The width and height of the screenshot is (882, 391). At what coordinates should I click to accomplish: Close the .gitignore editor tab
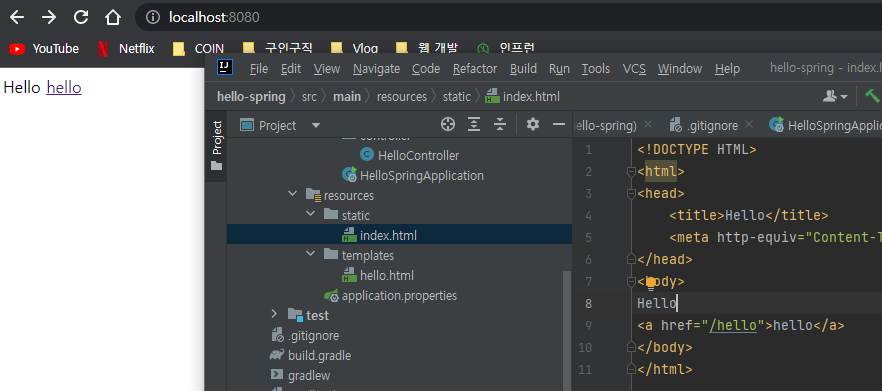click(x=749, y=125)
